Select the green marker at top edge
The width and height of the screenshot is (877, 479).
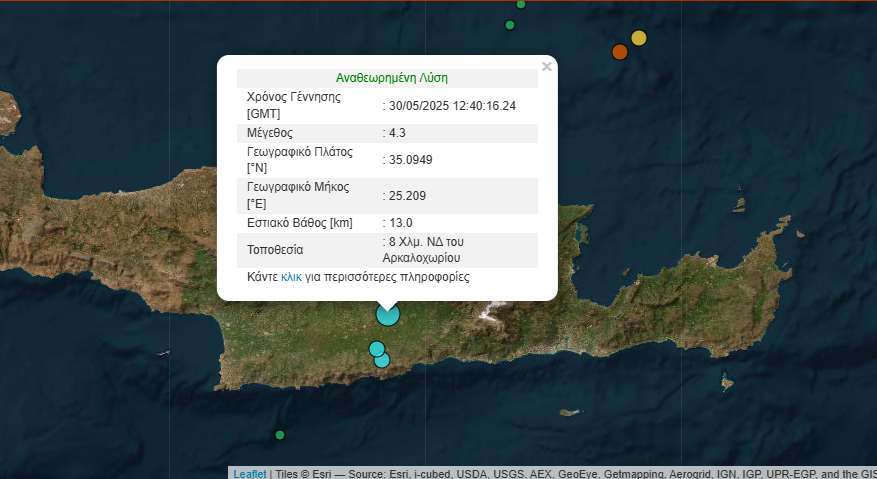click(520, 4)
